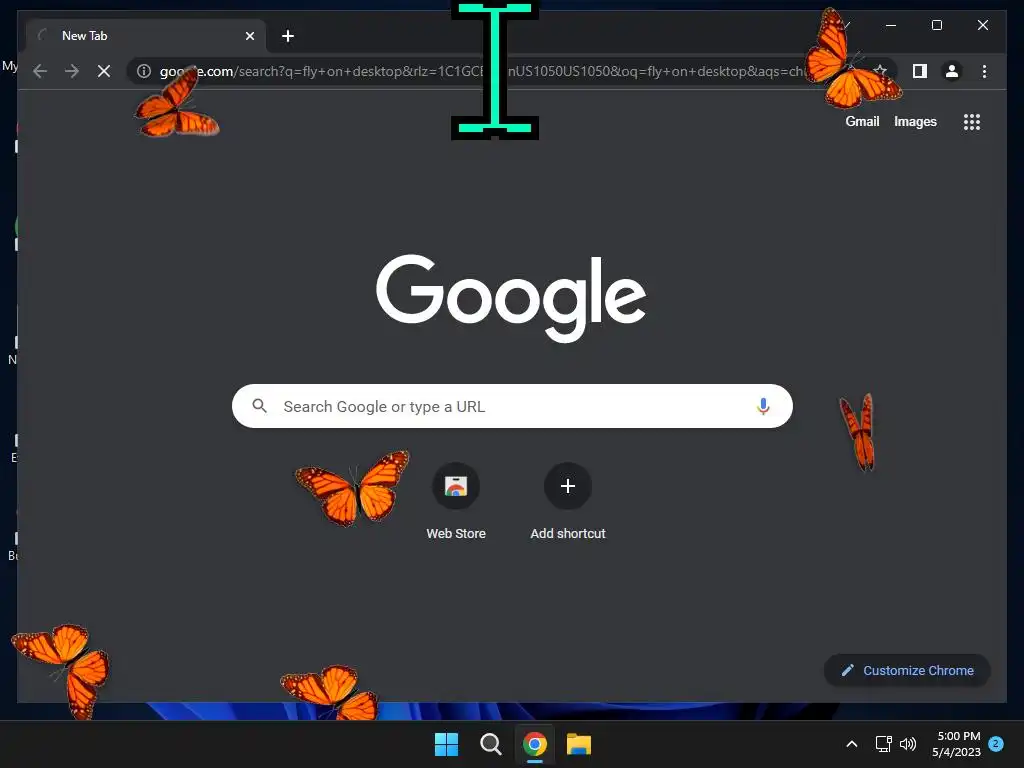Click the Google search box
Viewport: 1024px width, 768px height.
coord(512,406)
